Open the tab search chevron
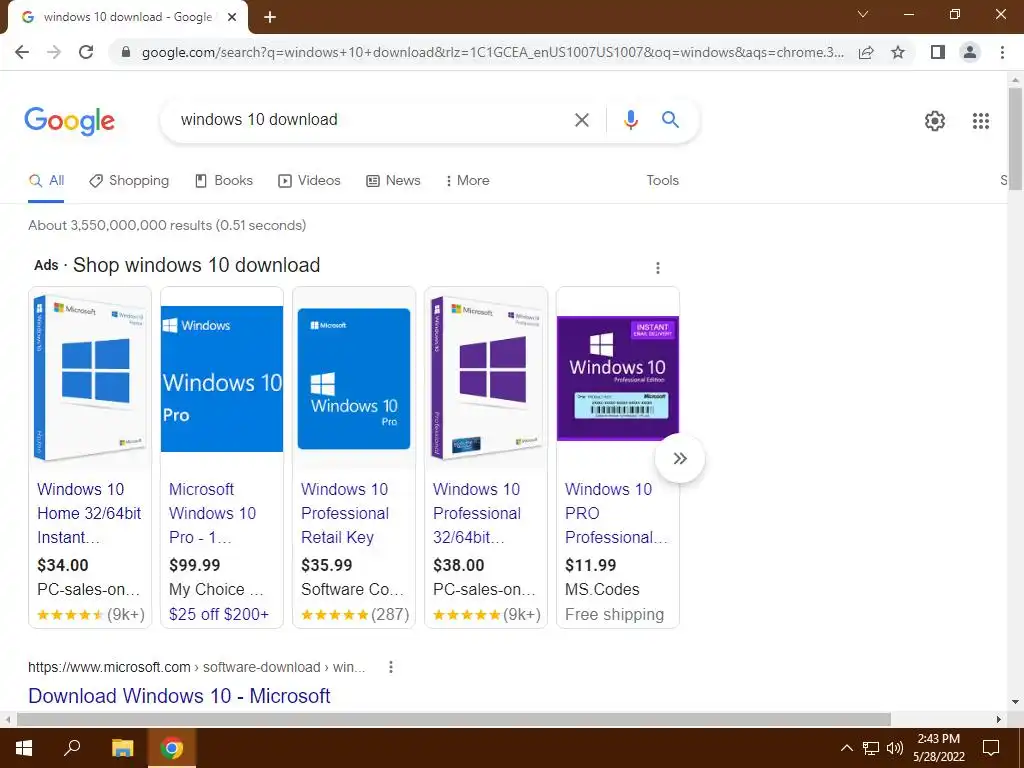 tap(863, 14)
